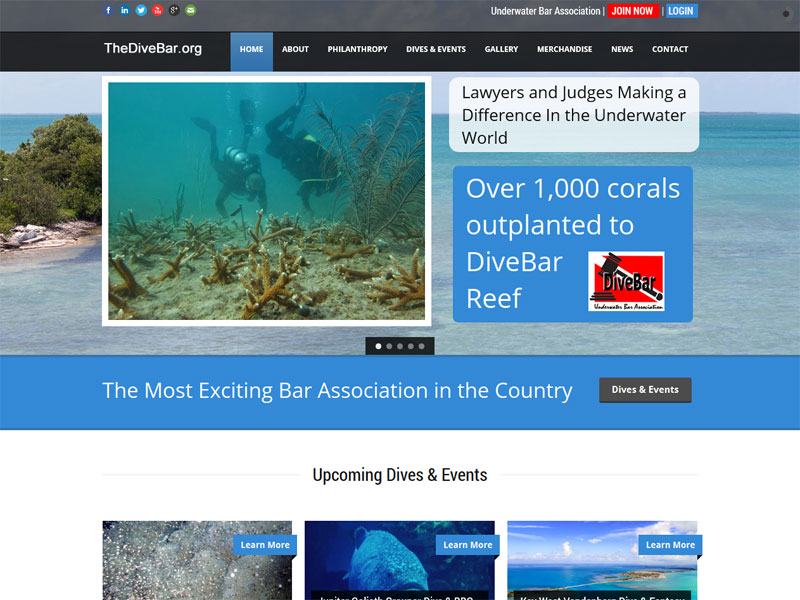Open the Philanthropy menu item
Image resolution: width=800 pixels, height=600 pixels.
point(357,49)
